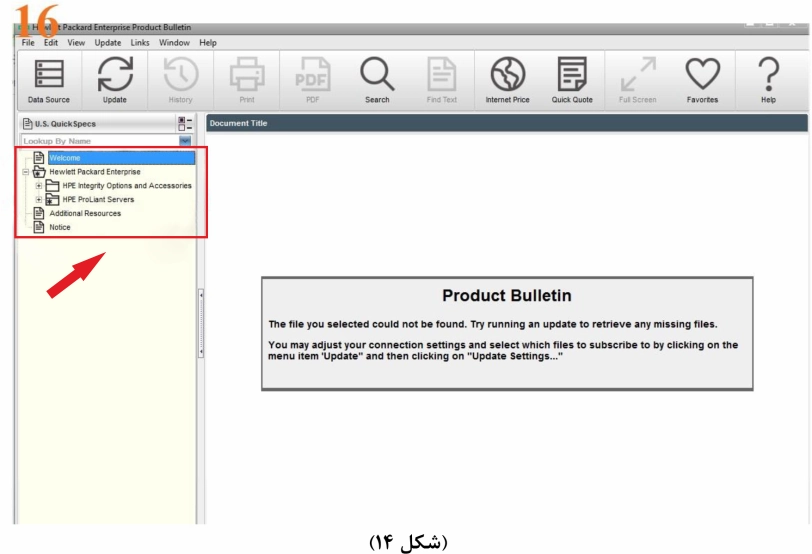Collapse the Hewlett Packard Enterprise node
The image size is (812, 554).
26,172
